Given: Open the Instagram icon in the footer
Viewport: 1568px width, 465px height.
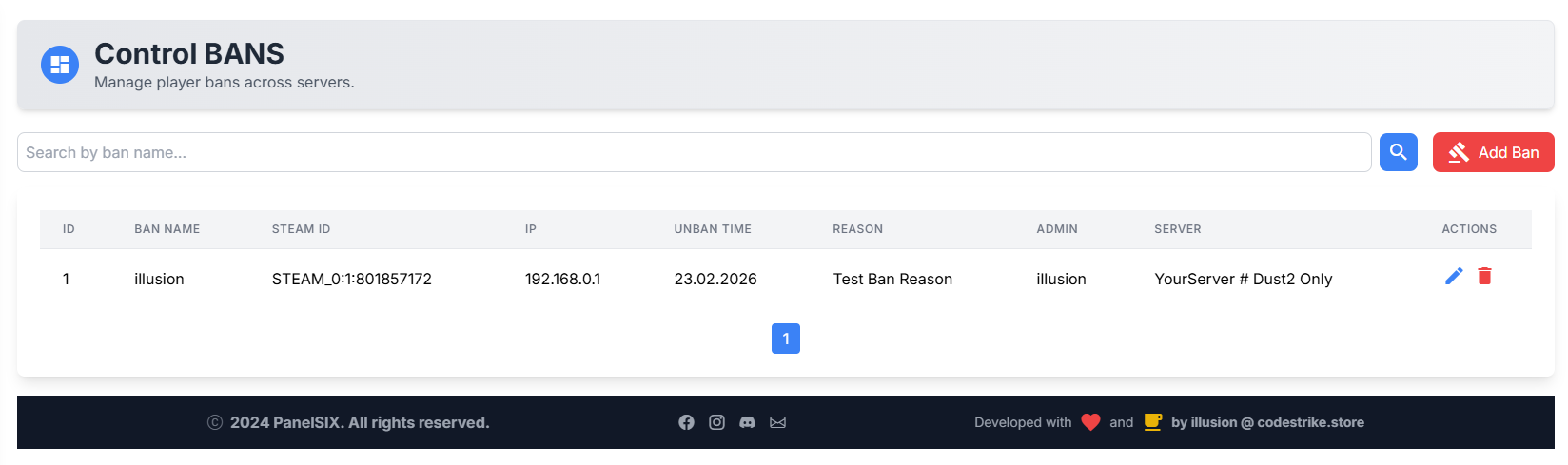Looking at the screenshot, I should [716, 422].
